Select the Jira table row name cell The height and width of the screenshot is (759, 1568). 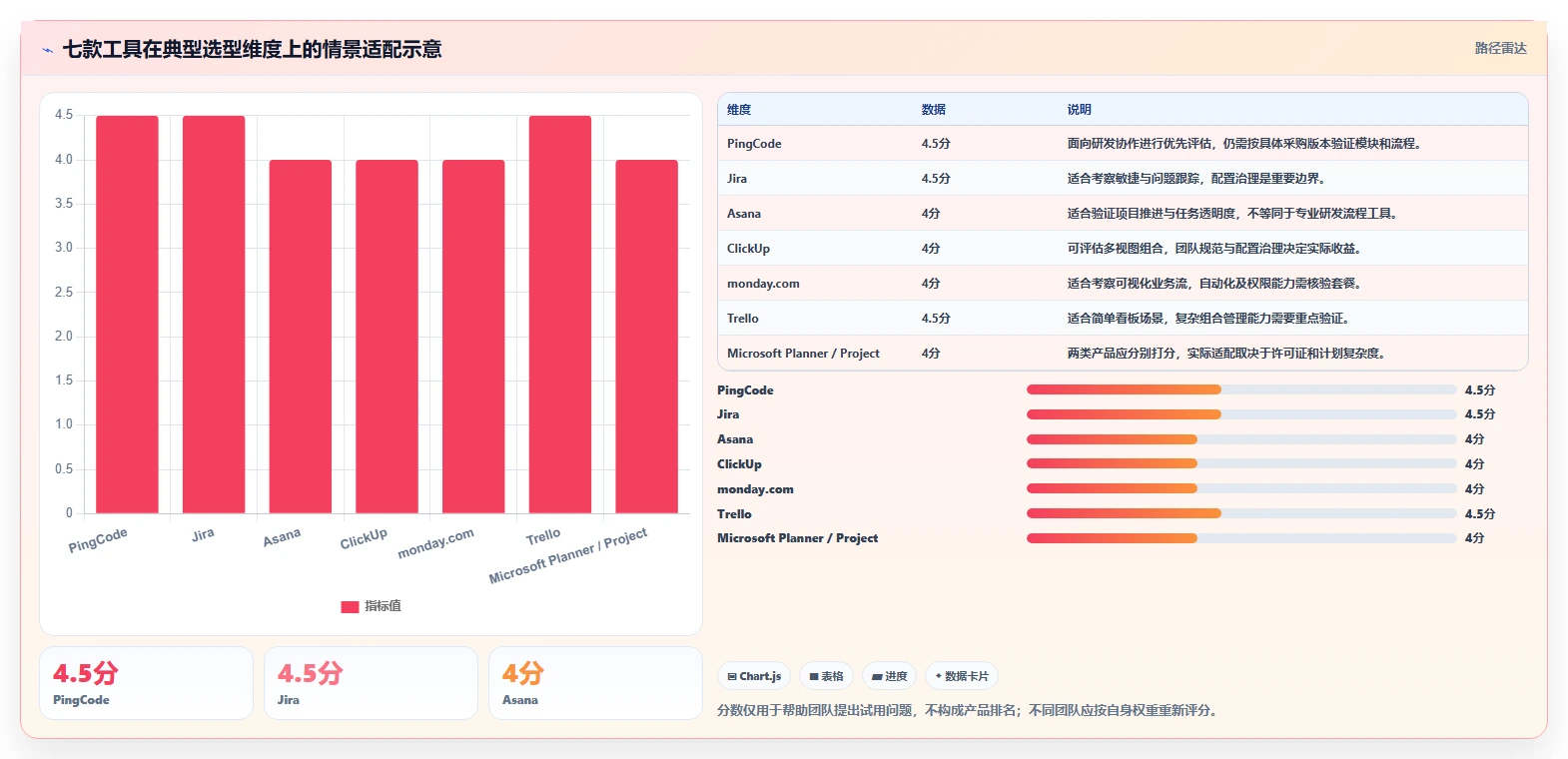click(x=737, y=179)
